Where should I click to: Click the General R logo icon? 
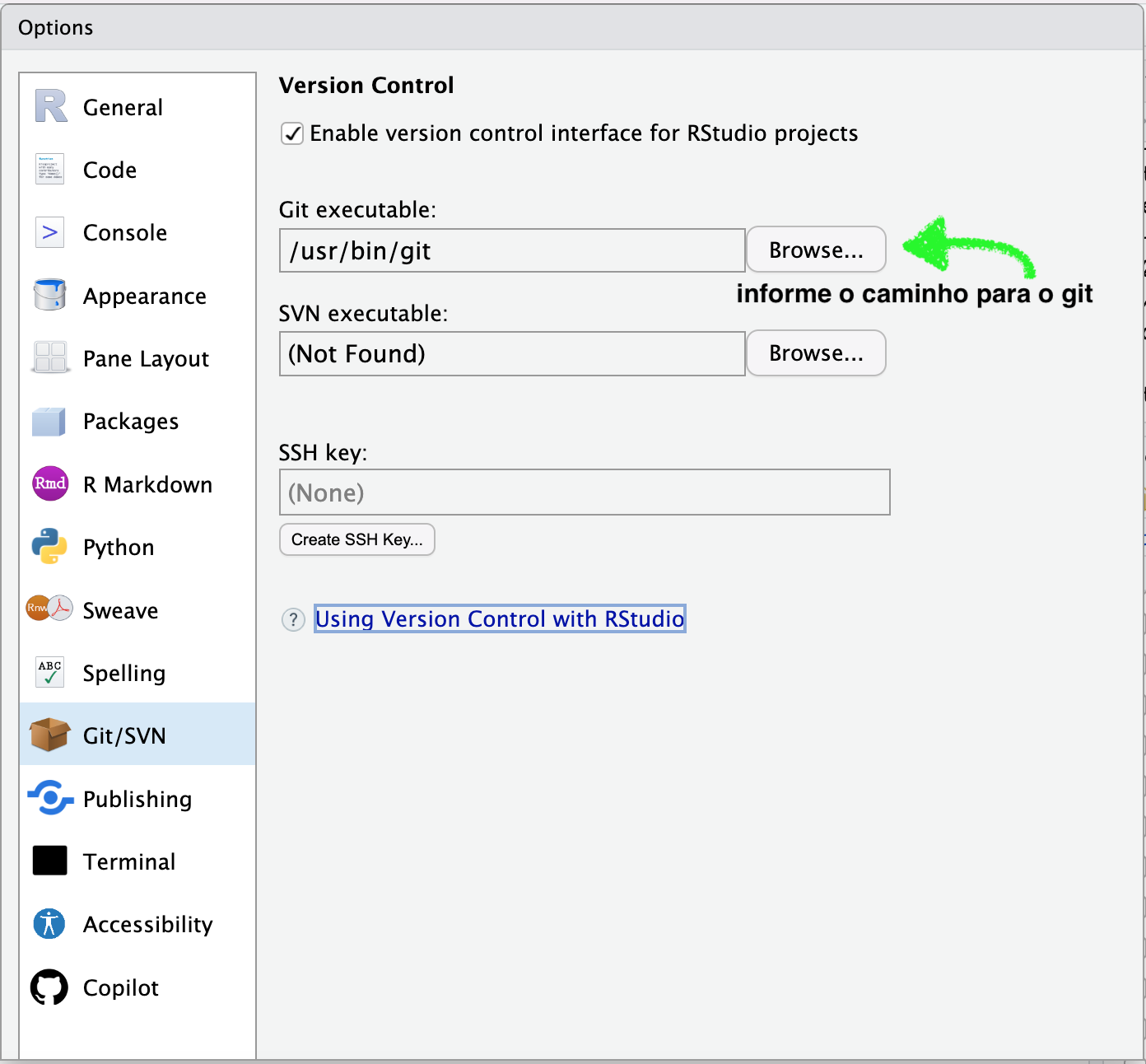click(x=50, y=106)
